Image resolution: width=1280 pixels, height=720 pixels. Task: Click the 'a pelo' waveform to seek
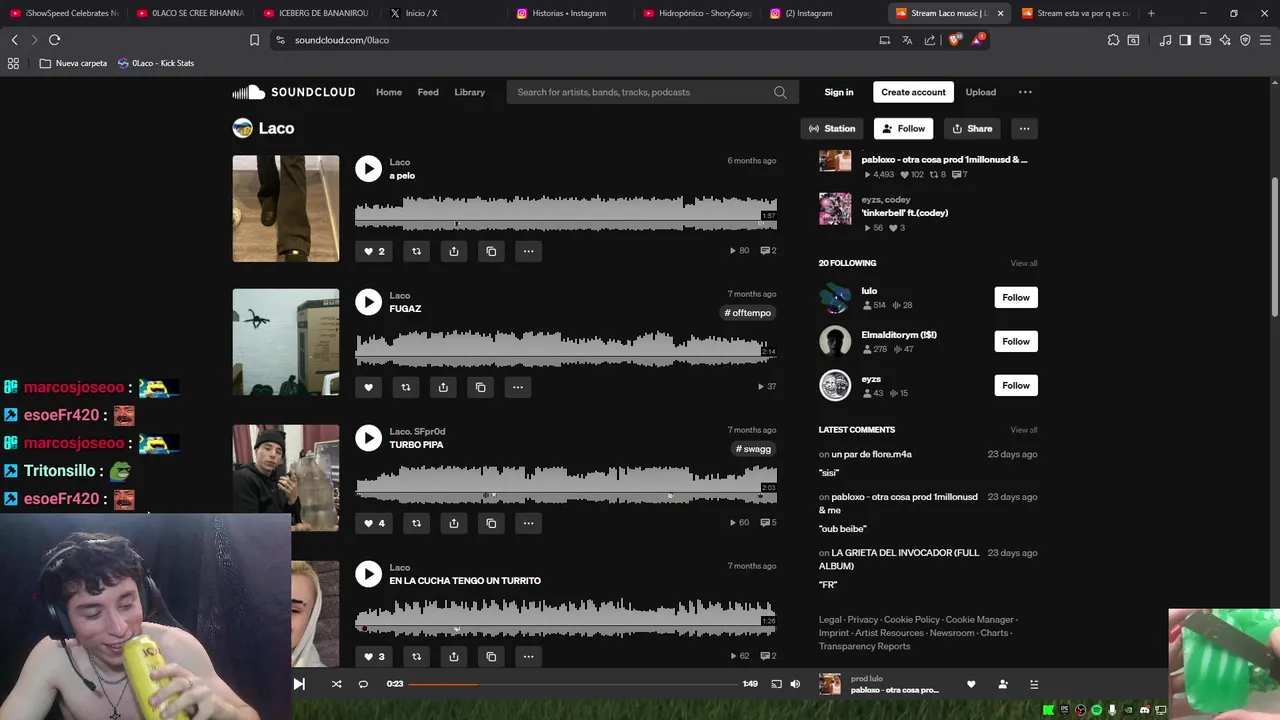click(566, 213)
